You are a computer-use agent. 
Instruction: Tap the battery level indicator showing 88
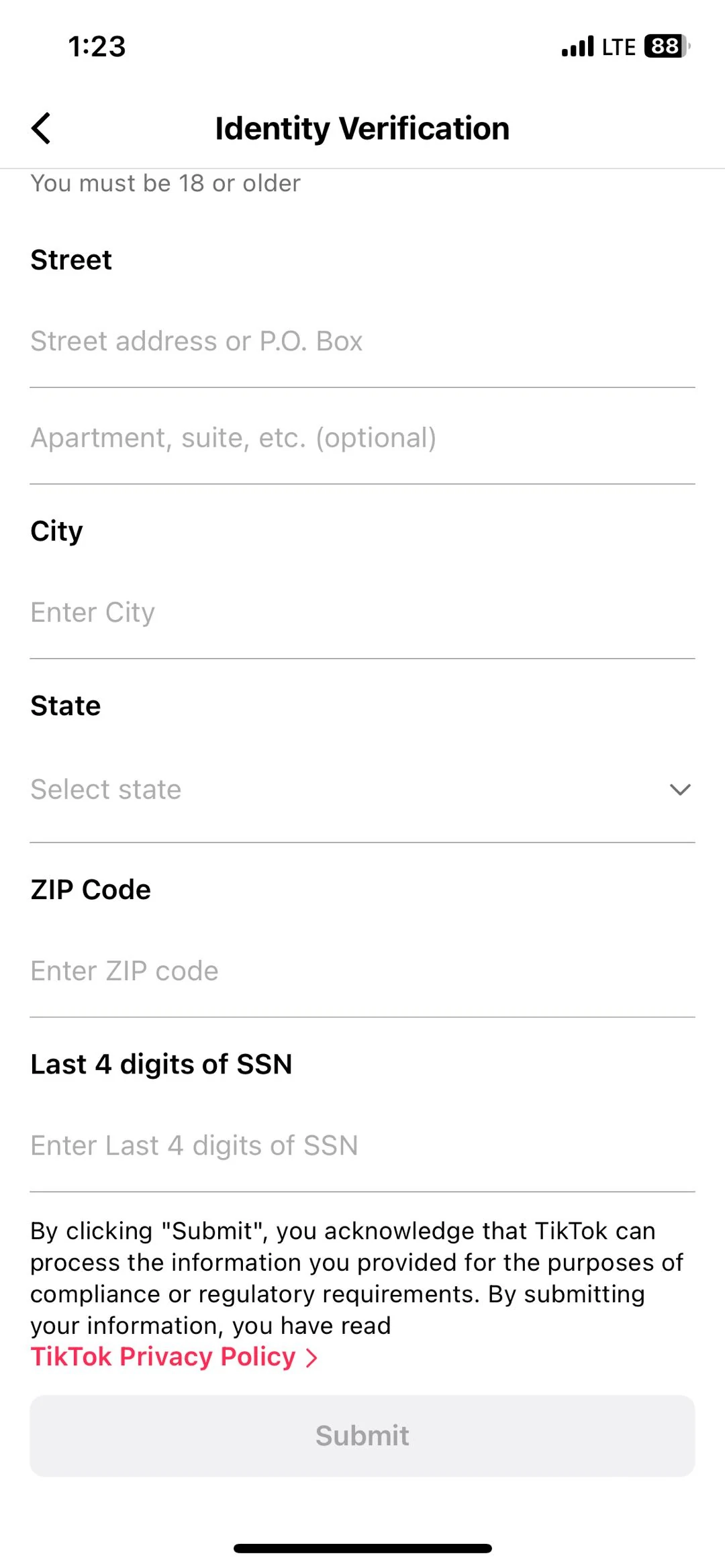coord(666,46)
